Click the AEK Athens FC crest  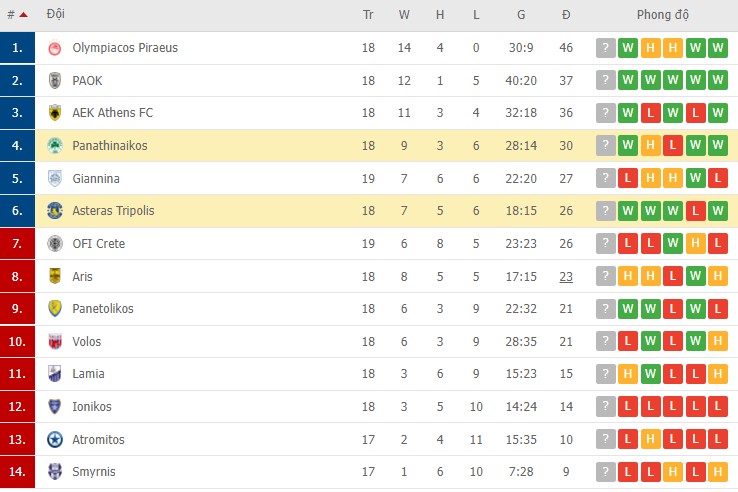tap(55, 113)
